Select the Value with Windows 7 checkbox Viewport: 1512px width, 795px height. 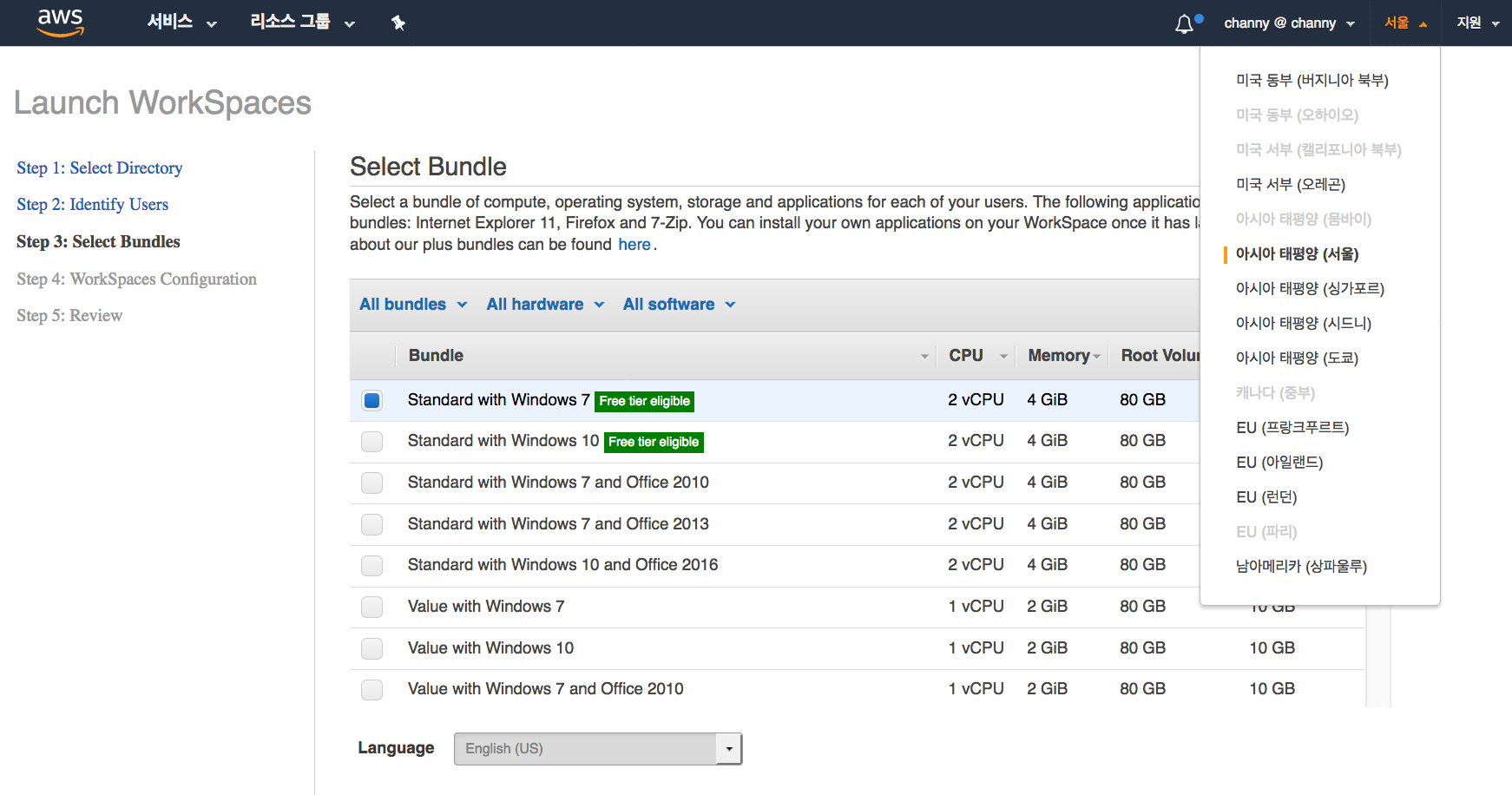pos(372,607)
